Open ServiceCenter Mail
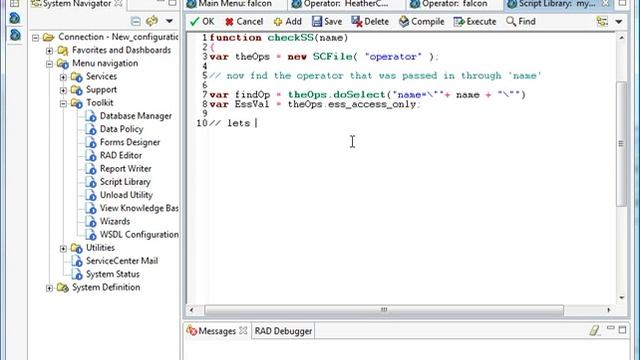640x360 pixels. (122, 261)
